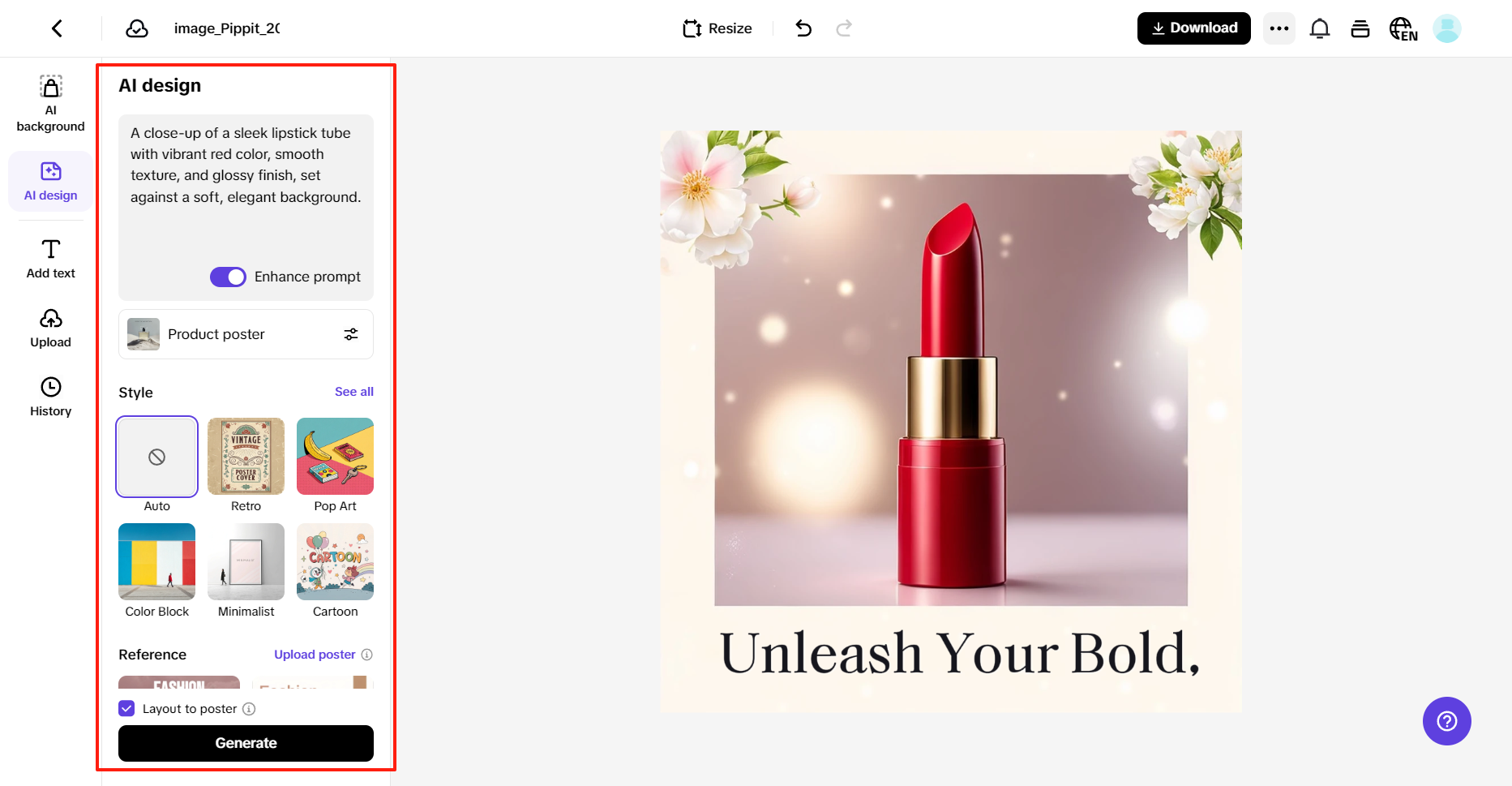Disable the Enhance prompt toggle
The width and height of the screenshot is (1512, 786).
click(227, 277)
